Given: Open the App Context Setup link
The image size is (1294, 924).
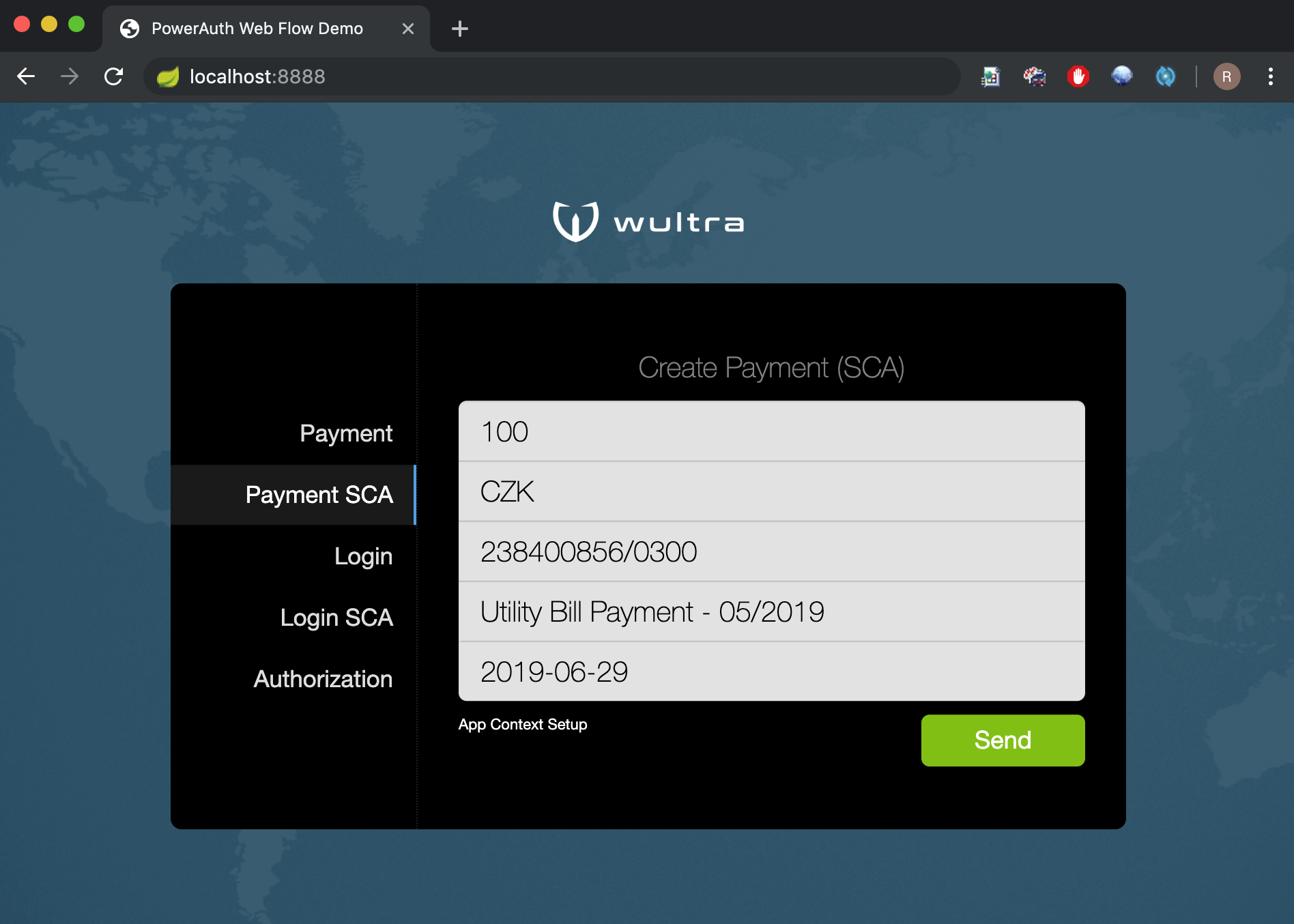Looking at the screenshot, I should click(523, 725).
